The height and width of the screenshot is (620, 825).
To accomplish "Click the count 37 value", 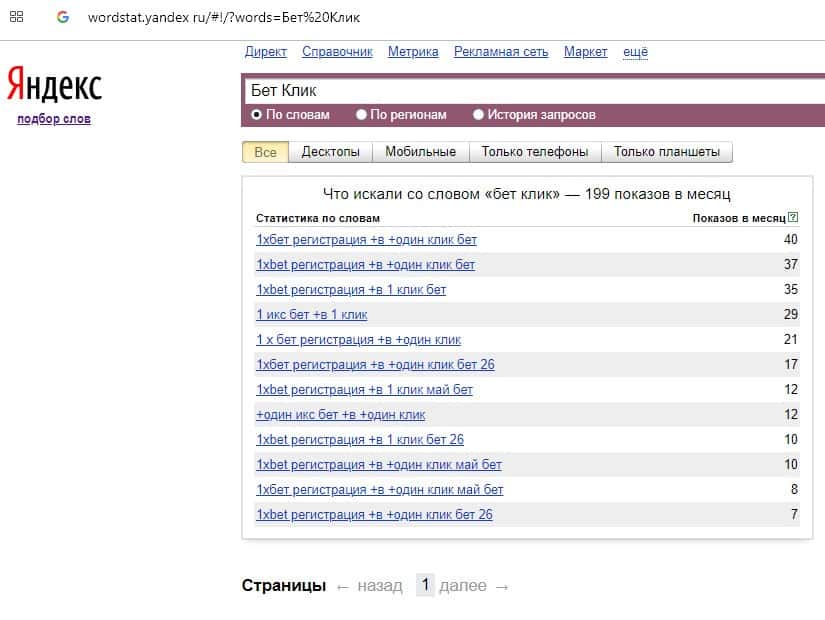I will [x=790, y=264].
